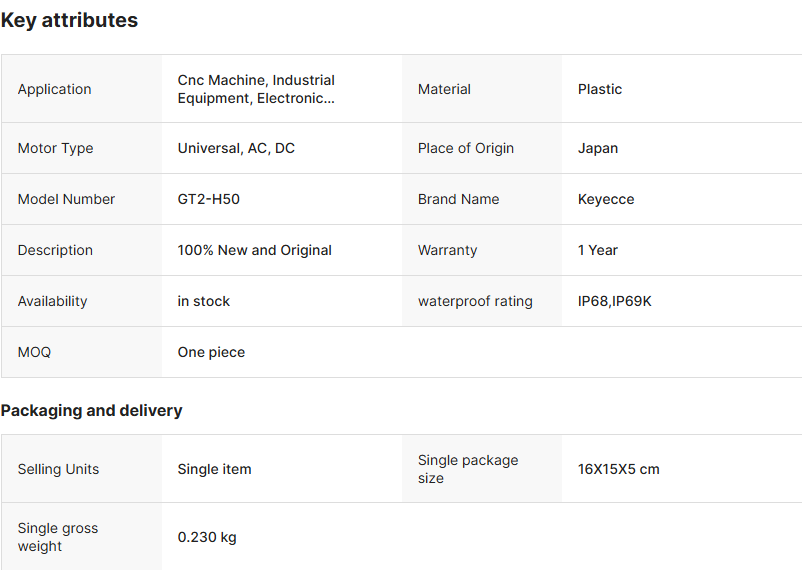This screenshot has height=570, width=802.
Task: Click the Key attributes heading
Action: click(x=69, y=20)
